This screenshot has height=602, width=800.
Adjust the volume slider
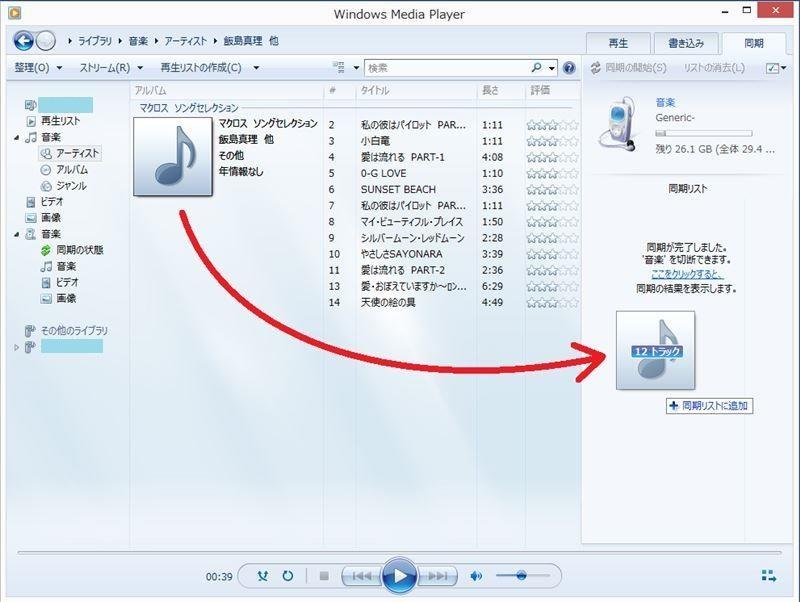[522, 576]
